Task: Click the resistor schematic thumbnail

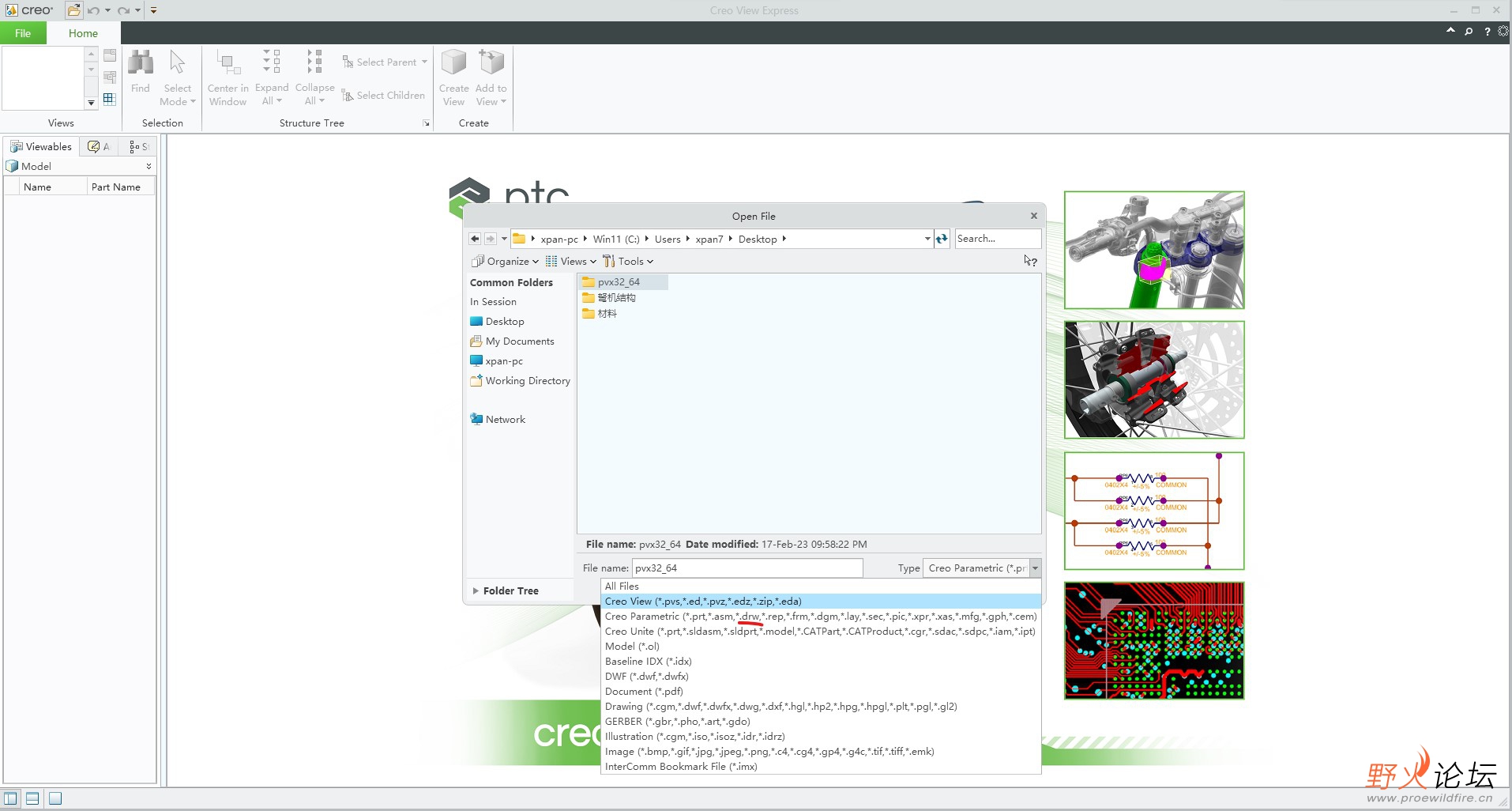Action: pos(1154,511)
